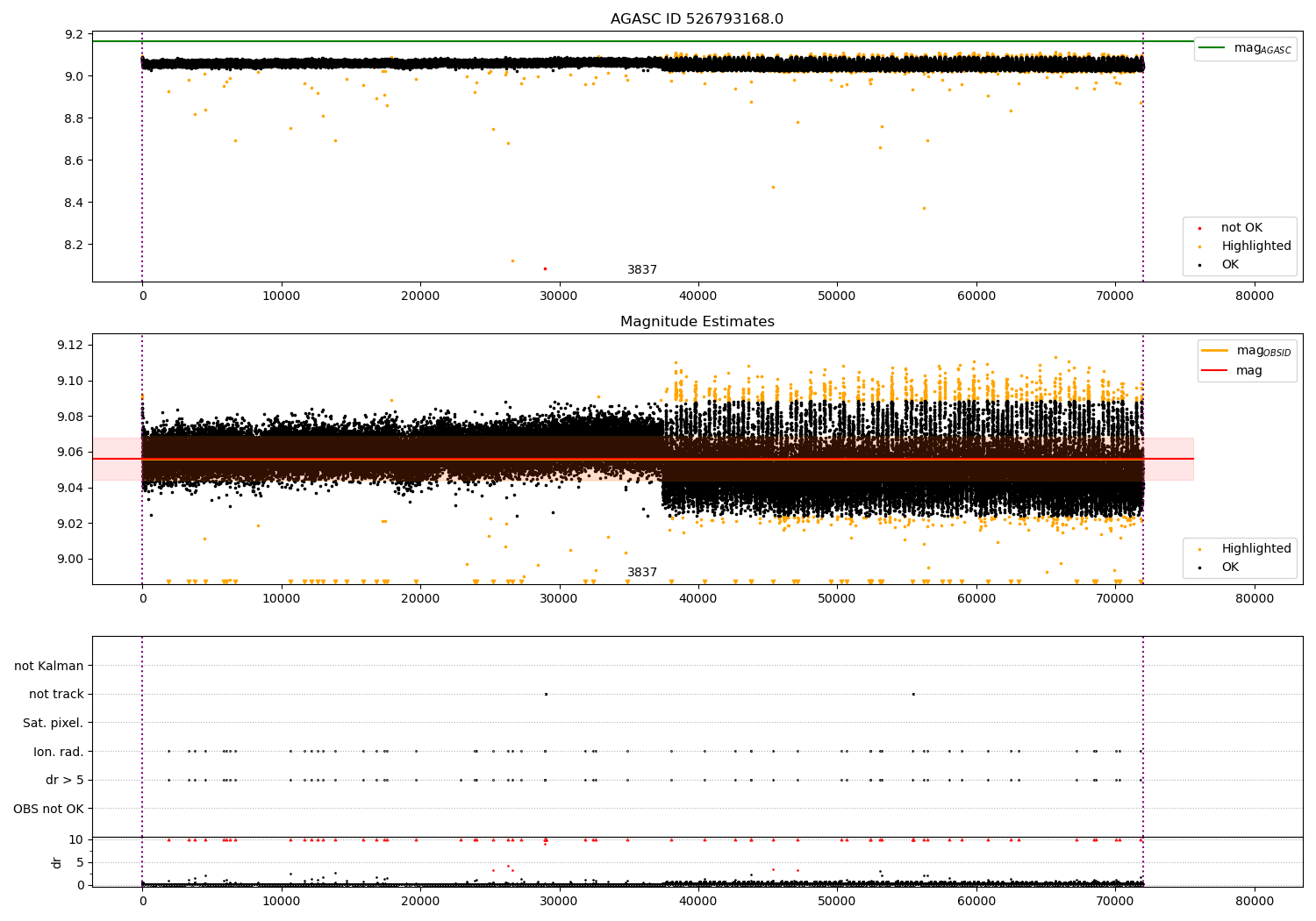Click the "3837" annotation in the top plot
This screenshot has height=921, width=1316.
pos(642,270)
